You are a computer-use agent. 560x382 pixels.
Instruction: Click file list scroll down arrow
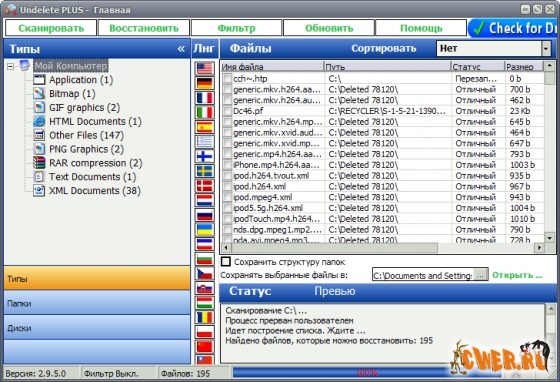click(x=550, y=237)
